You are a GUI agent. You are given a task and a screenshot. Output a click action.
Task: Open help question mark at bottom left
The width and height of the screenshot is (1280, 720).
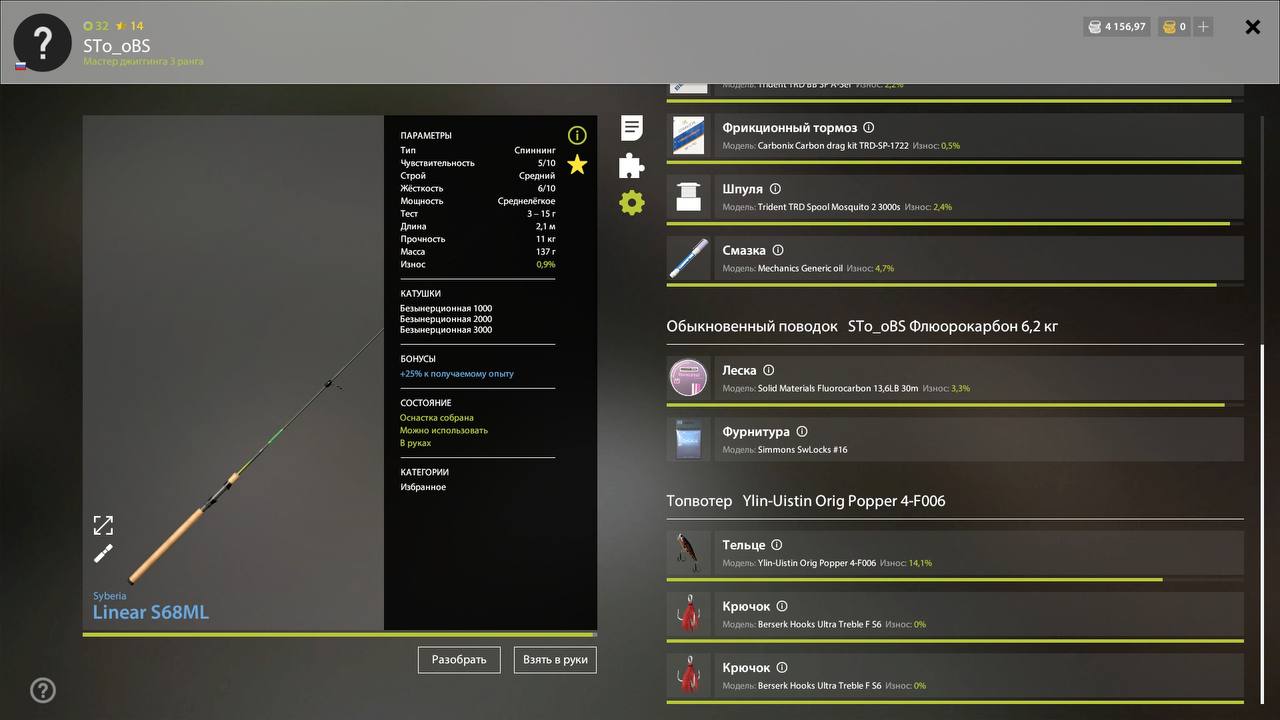[43, 690]
